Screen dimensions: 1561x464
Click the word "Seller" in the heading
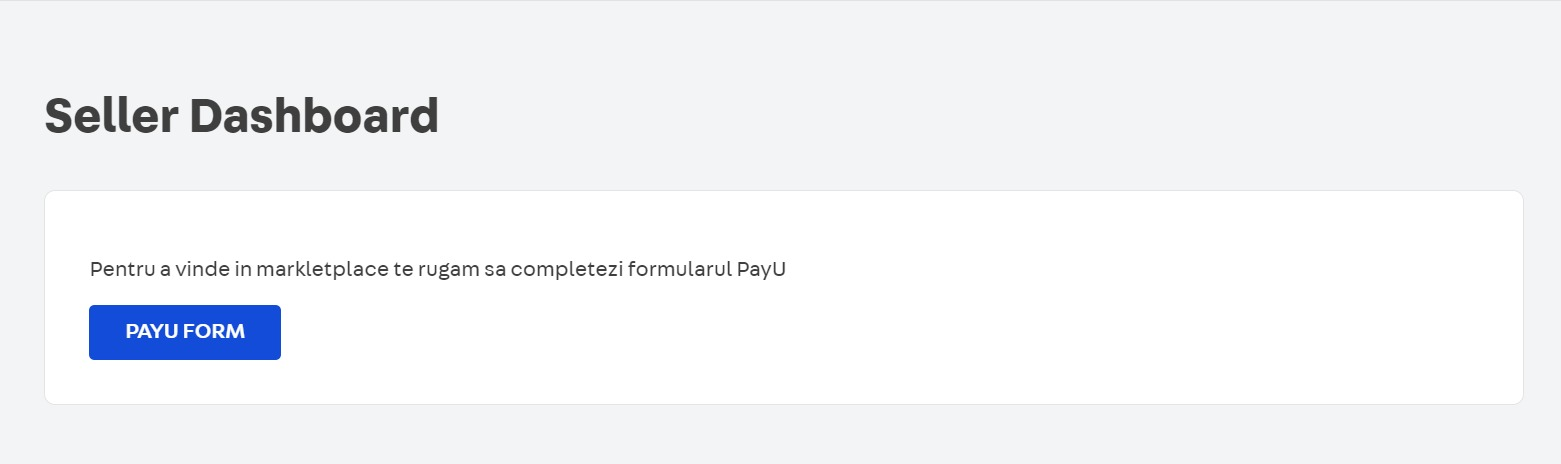click(x=110, y=116)
